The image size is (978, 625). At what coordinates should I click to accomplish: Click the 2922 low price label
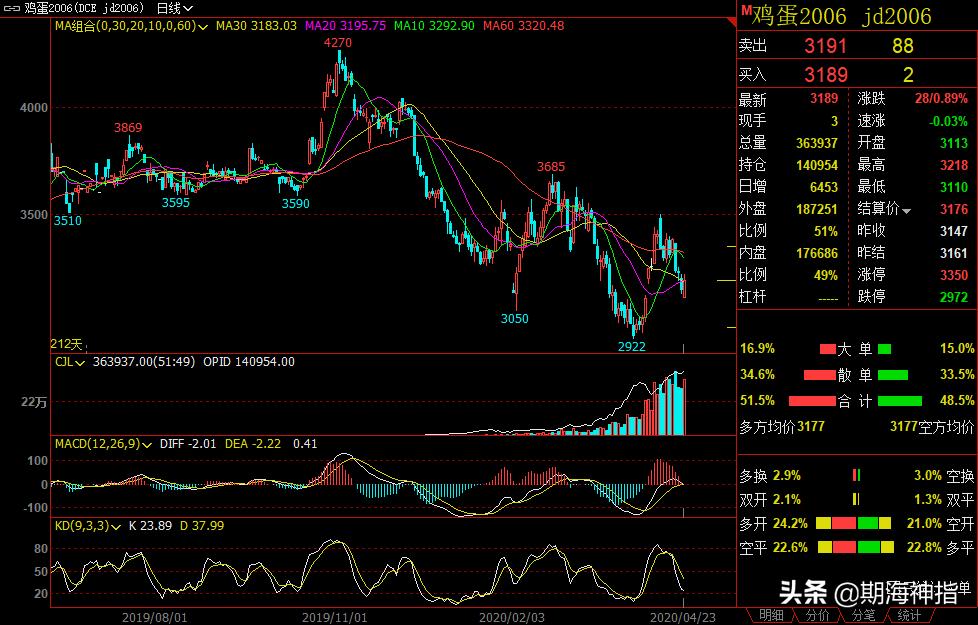coord(631,346)
